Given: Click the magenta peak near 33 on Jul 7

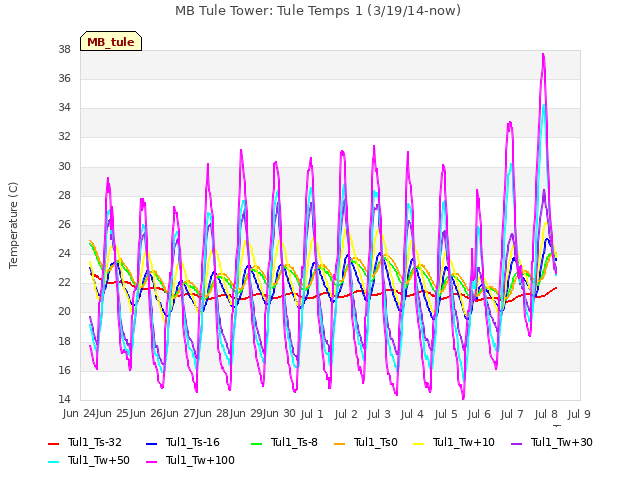Looking at the screenshot, I should [510, 122].
